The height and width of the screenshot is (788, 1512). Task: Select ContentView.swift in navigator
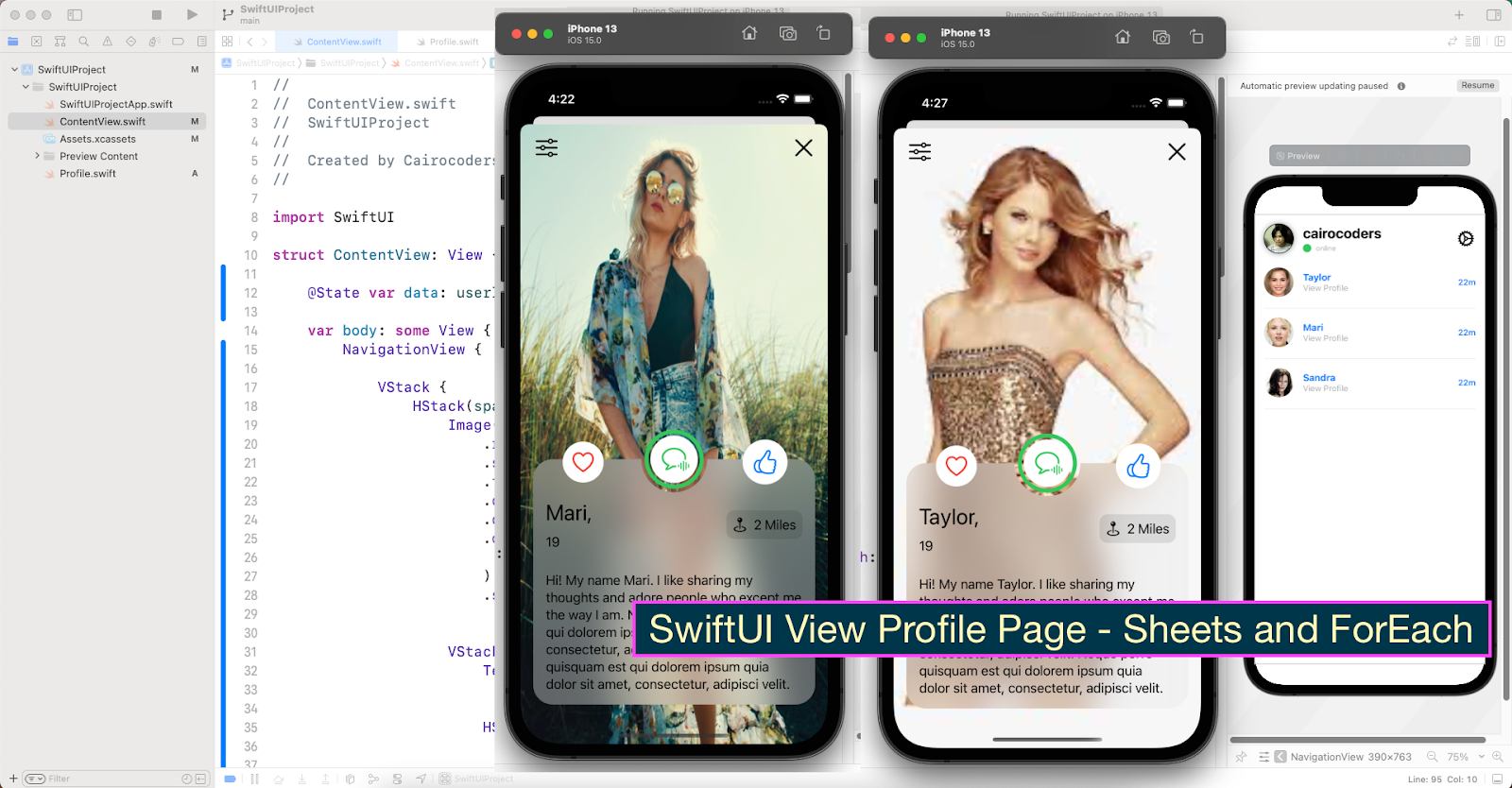[x=107, y=121]
